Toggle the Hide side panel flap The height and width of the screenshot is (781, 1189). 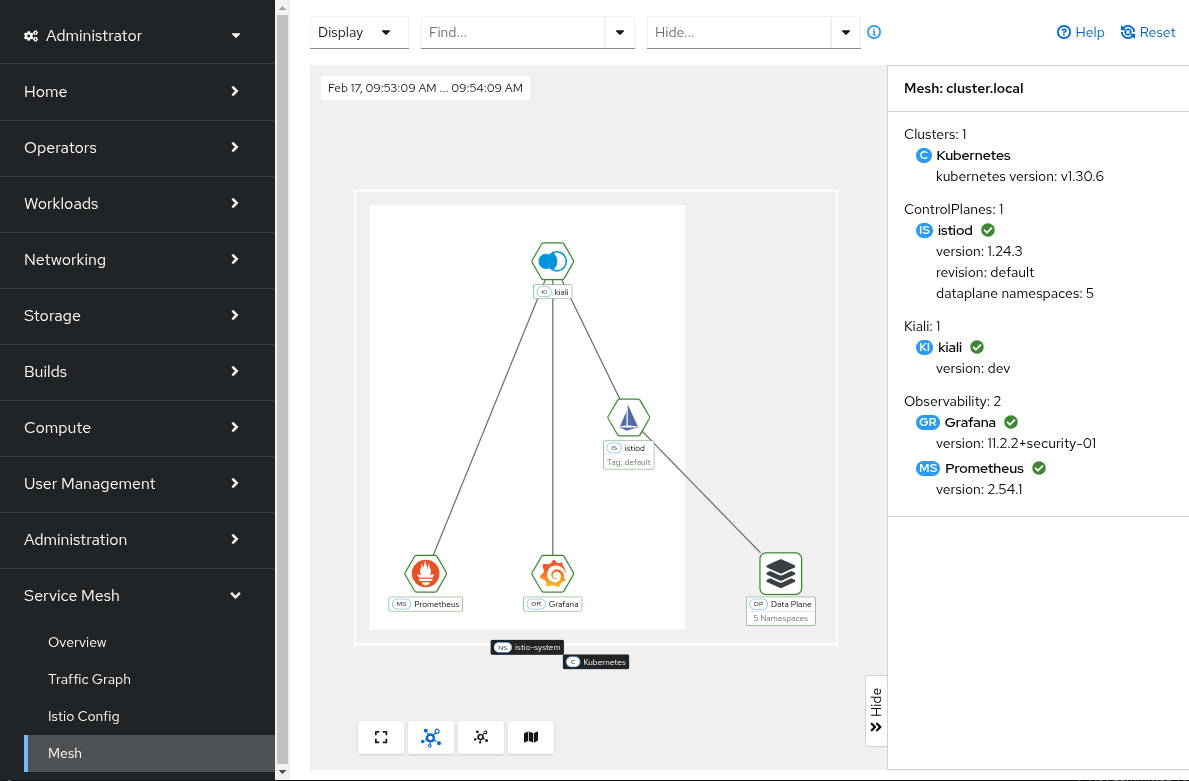(876, 712)
